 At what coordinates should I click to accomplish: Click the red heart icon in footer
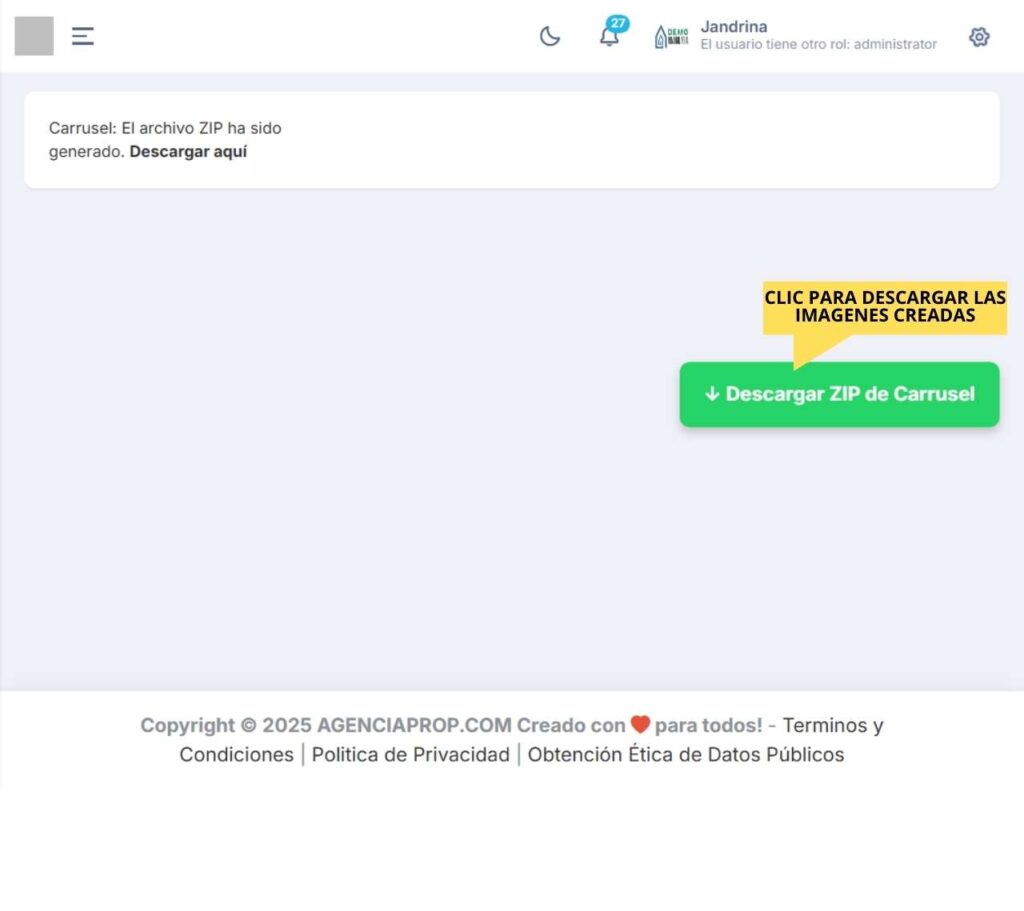pos(640,725)
